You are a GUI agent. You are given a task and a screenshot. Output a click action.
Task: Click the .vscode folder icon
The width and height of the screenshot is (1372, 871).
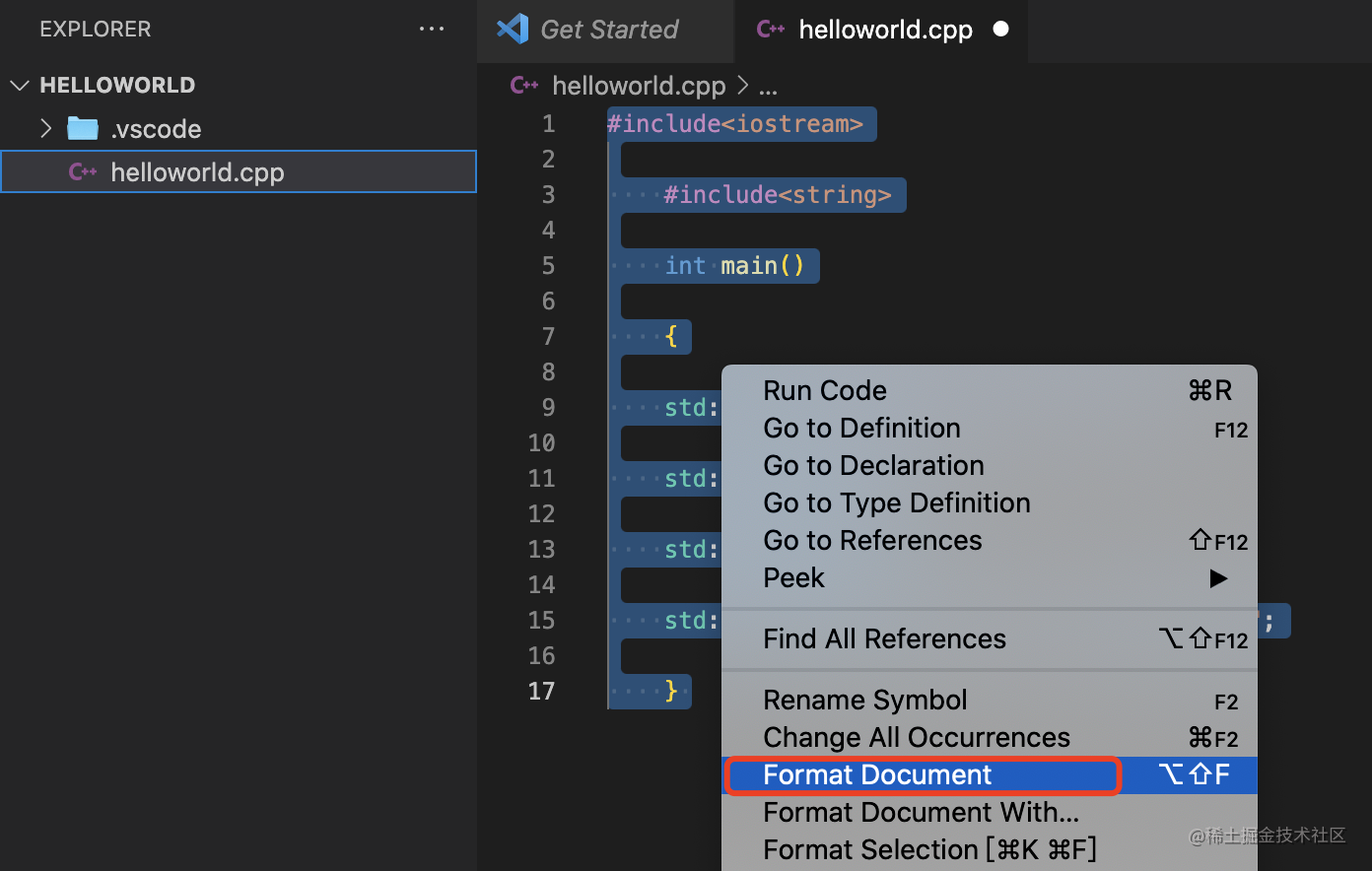(x=83, y=128)
